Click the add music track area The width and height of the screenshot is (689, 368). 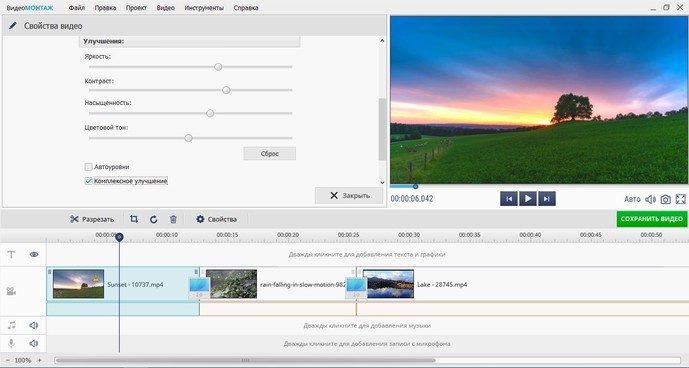click(x=367, y=326)
